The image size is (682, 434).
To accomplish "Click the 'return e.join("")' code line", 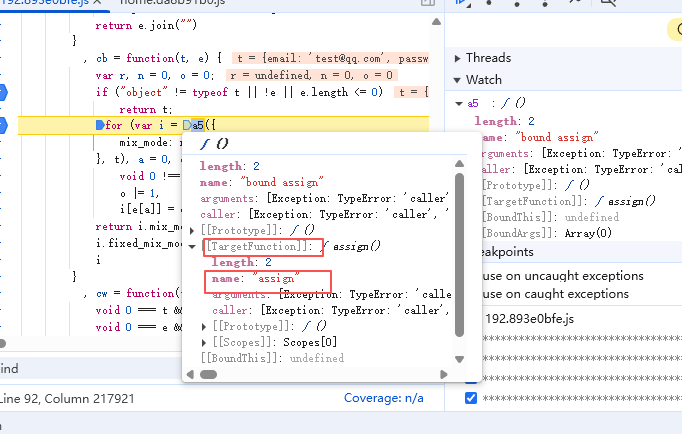I will click(x=146, y=25).
